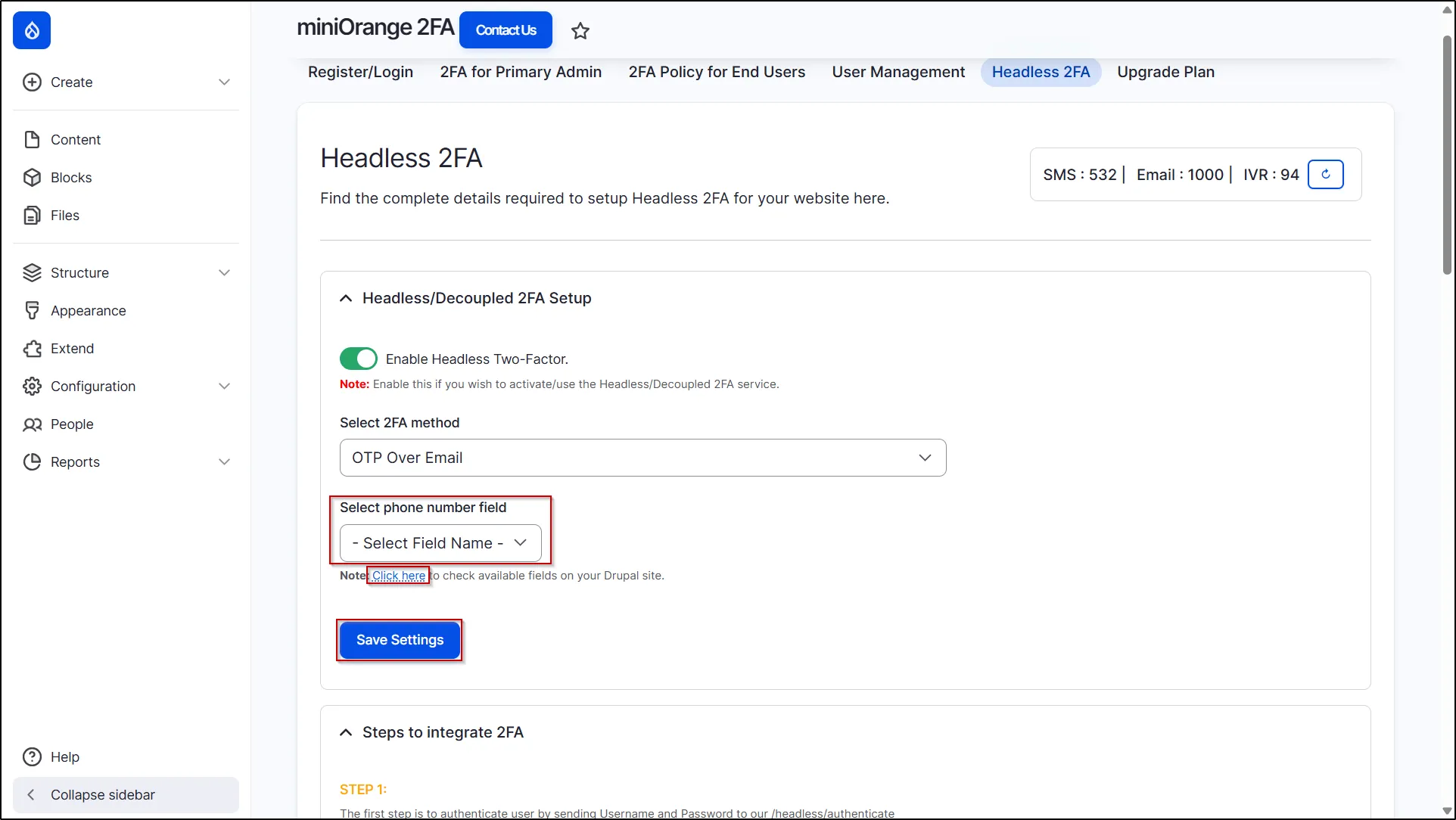The width and height of the screenshot is (1456, 820).
Task: Click the Help question-mark icon
Action: [32, 756]
